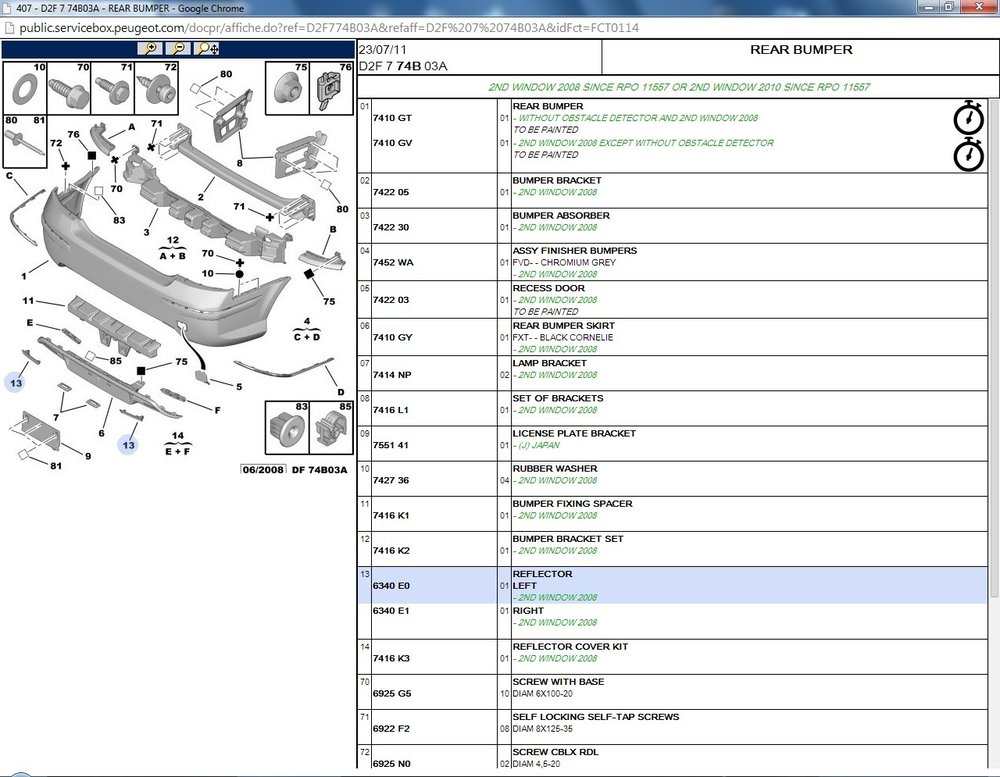Select the zoom and pan tool icon
This screenshot has height=777, width=1000.
click(x=207, y=48)
